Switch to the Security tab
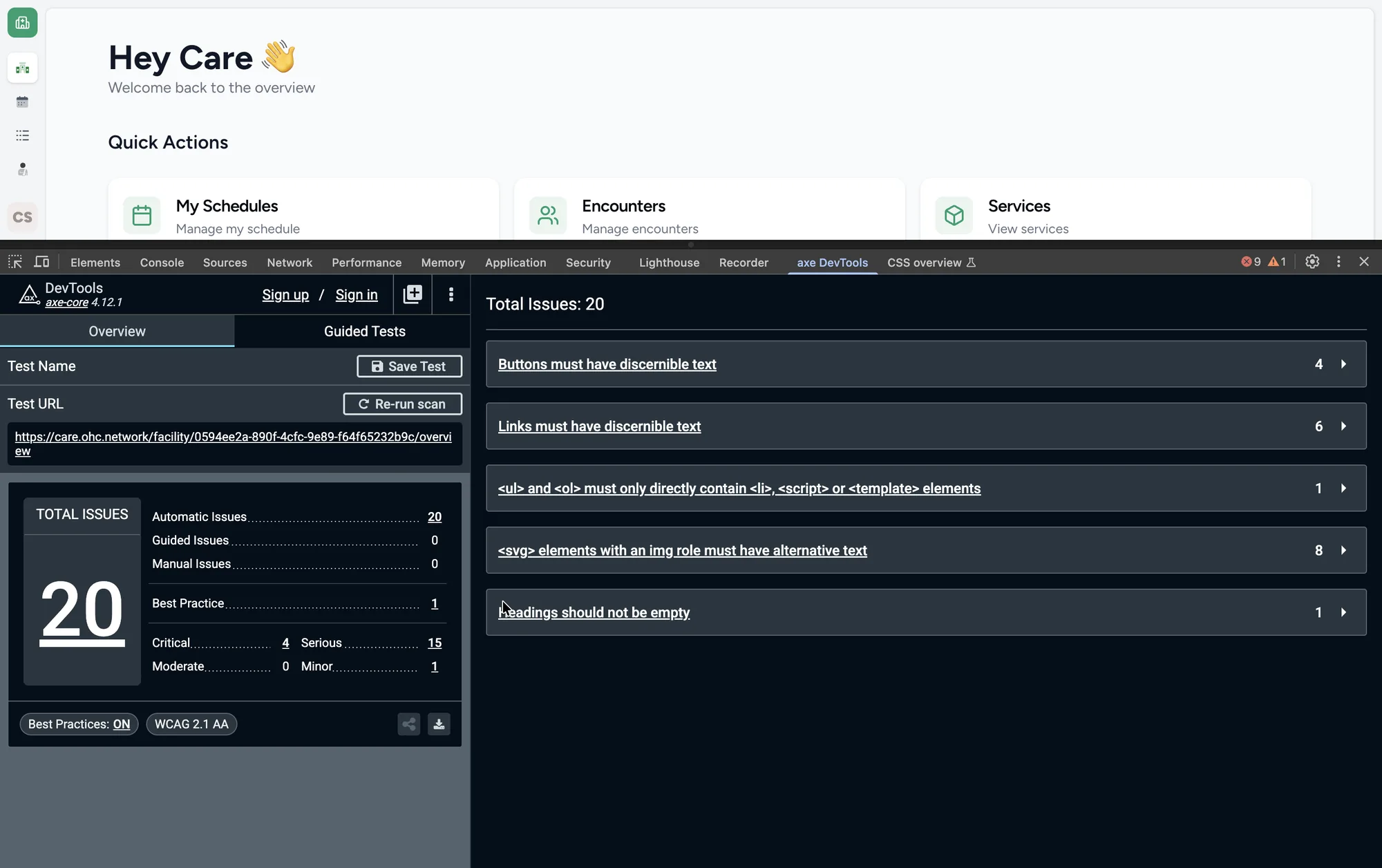 [588, 263]
